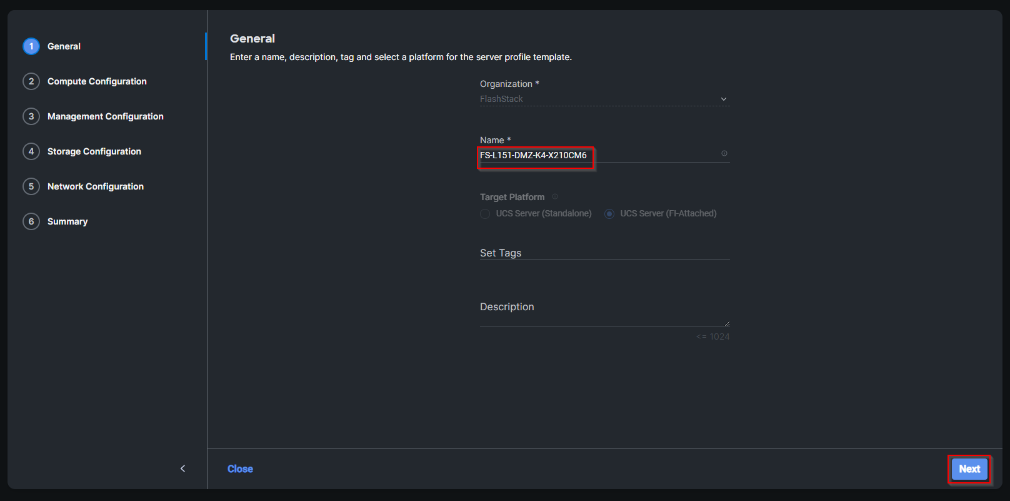Open Storage Configuration step
The width and height of the screenshot is (1010, 501).
pos(94,152)
